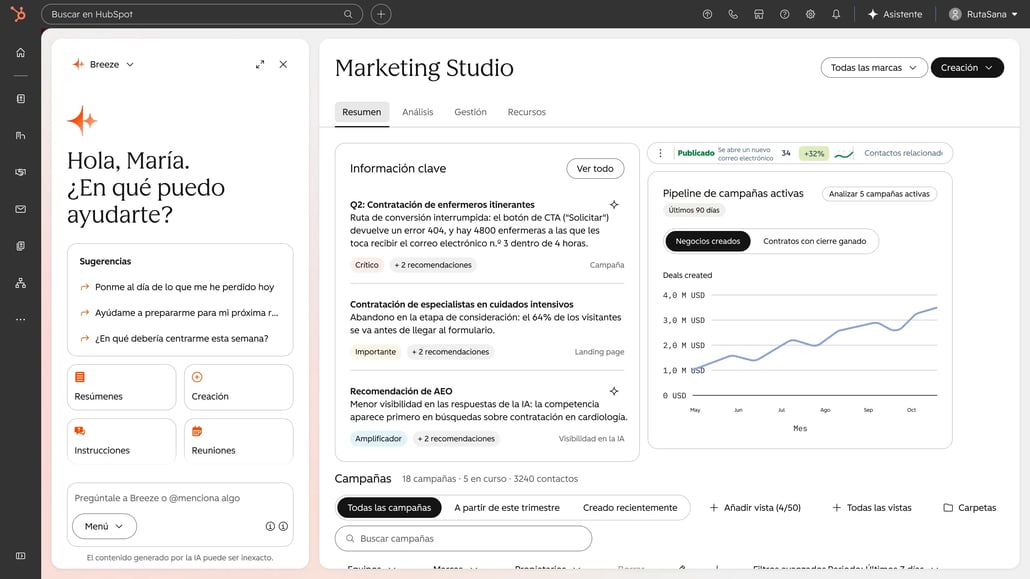Switch to the Análisis tab
Image resolution: width=1030 pixels, height=579 pixels.
(x=418, y=112)
